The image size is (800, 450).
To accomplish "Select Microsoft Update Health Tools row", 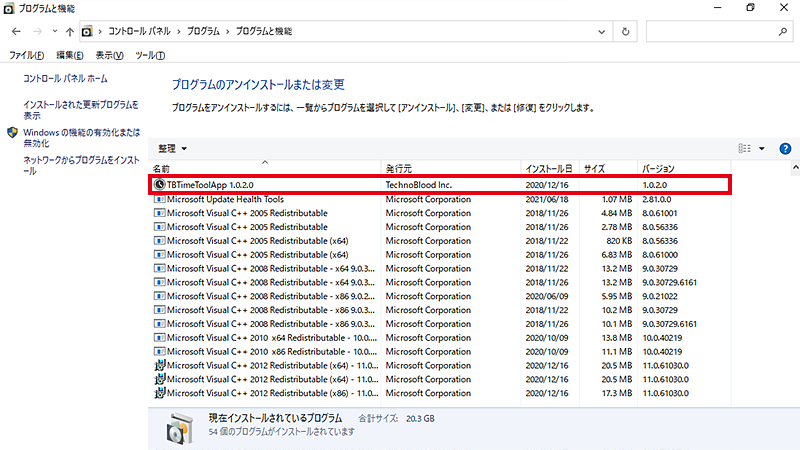I will point(440,199).
